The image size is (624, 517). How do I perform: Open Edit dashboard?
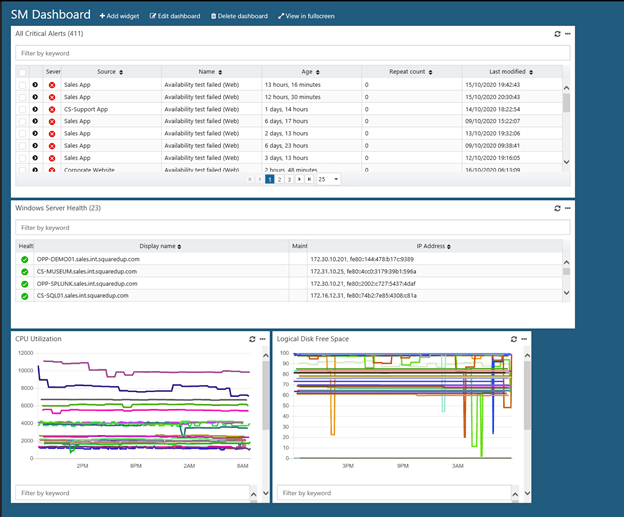175,16
